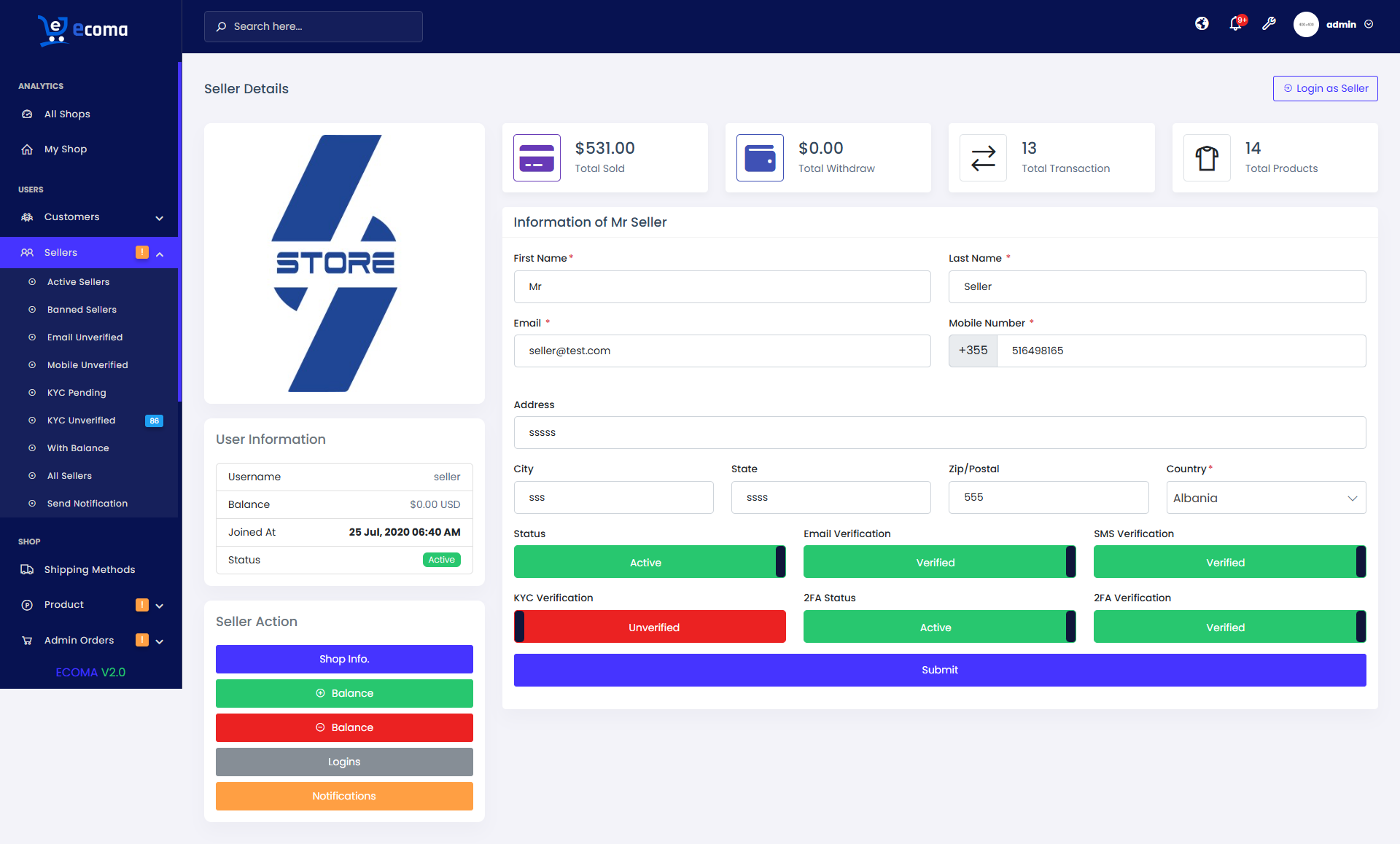This screenshot has height=844, width=1400.
Task: Click the globe icon in top bar
Action: (x=1202, y=24)
